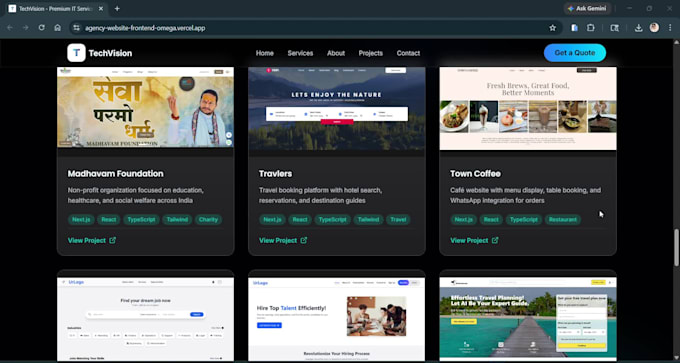Click the Restaurant tag on Town Coffee
The width and height of the screenshot is (680, 363).
coord(563,219)
